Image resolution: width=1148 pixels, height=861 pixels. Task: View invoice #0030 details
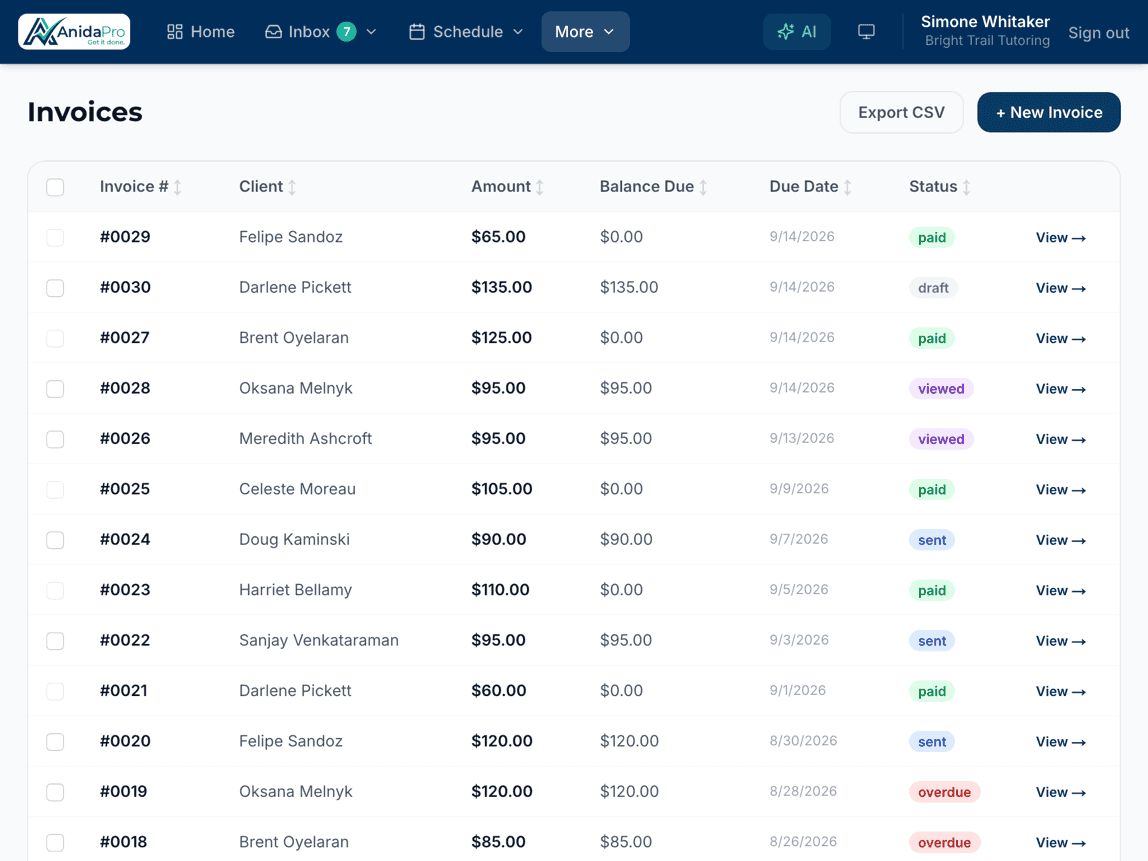click(1060, 288)
